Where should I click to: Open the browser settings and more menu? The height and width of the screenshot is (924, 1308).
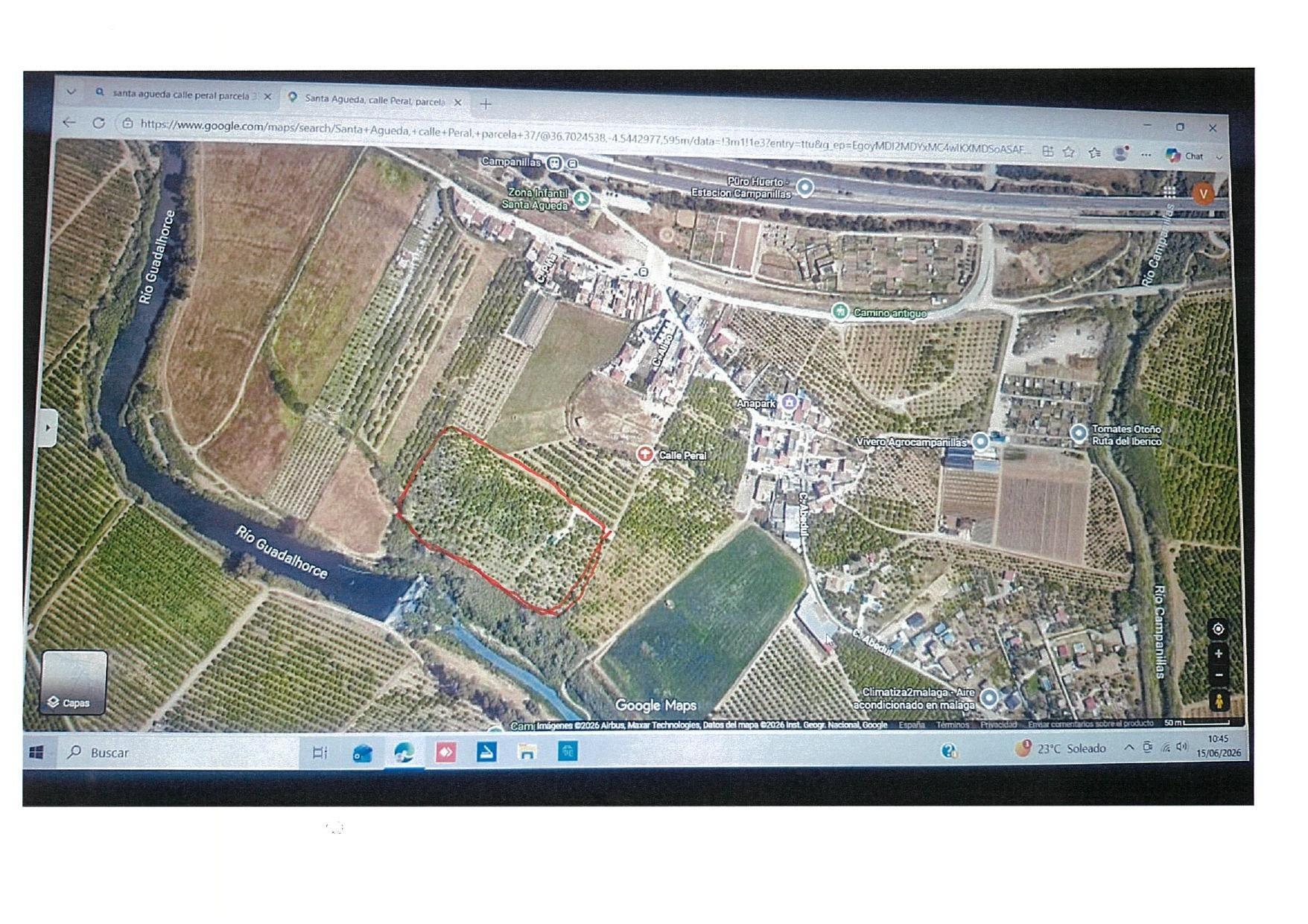click(1146, 155)
